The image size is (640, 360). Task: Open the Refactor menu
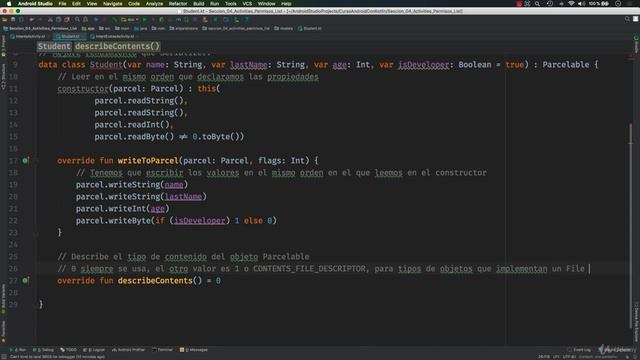[x=178, y=3]
